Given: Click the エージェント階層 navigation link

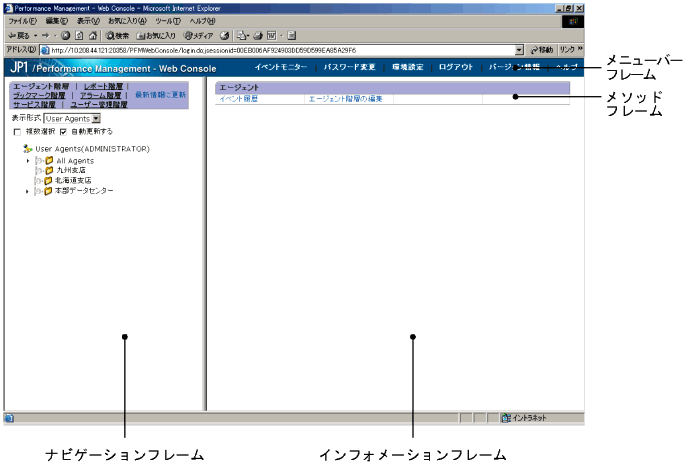Looking at the screenshot, I should point(41,86).
